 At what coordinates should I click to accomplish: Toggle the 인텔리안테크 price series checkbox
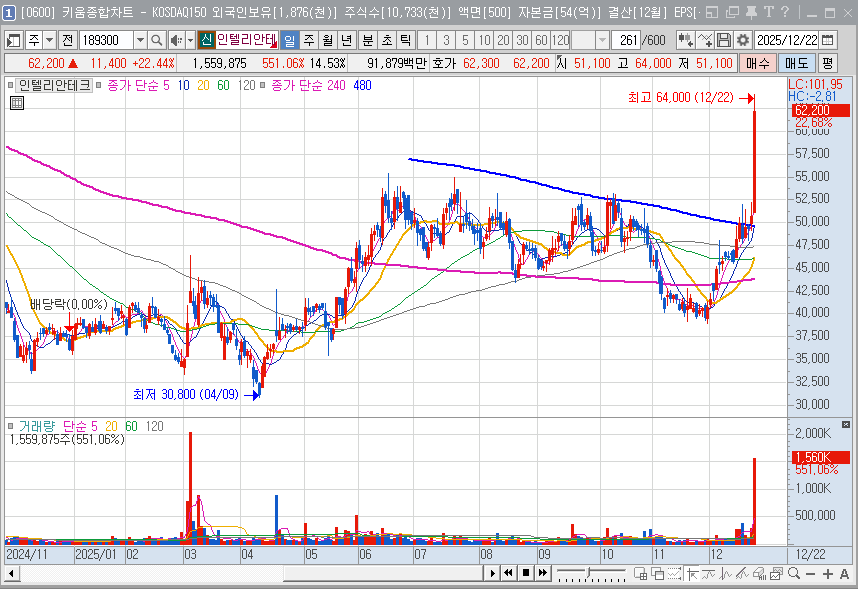(10, 85)
